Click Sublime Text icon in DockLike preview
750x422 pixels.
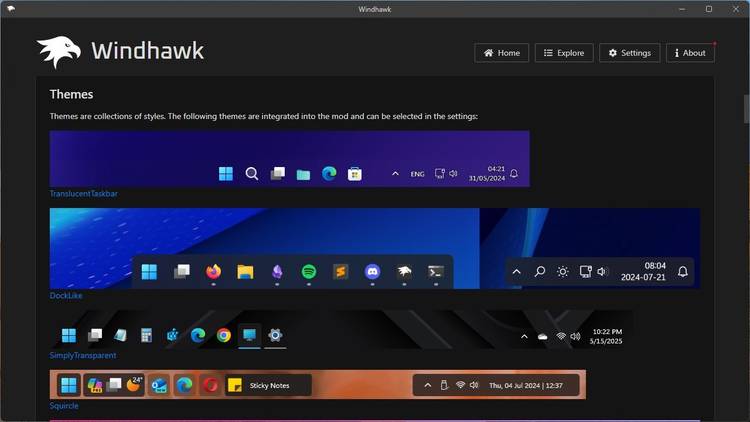[x=341, y=272]
